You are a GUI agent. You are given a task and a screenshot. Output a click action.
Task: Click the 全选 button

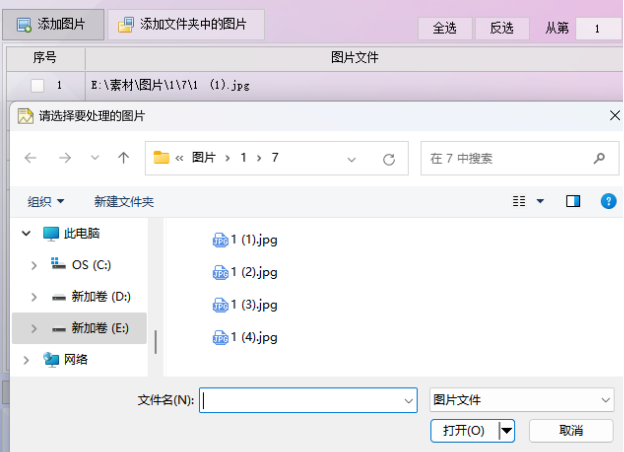445,28
